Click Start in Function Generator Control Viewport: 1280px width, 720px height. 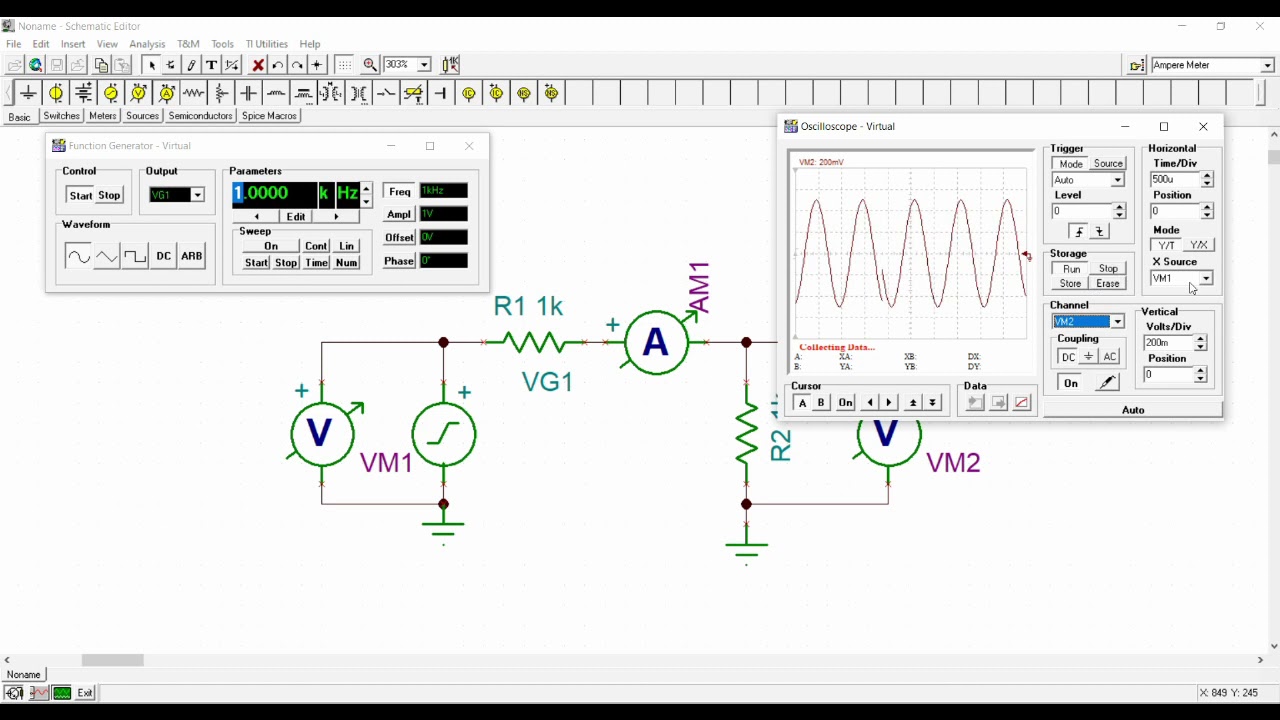coord(81,195)
